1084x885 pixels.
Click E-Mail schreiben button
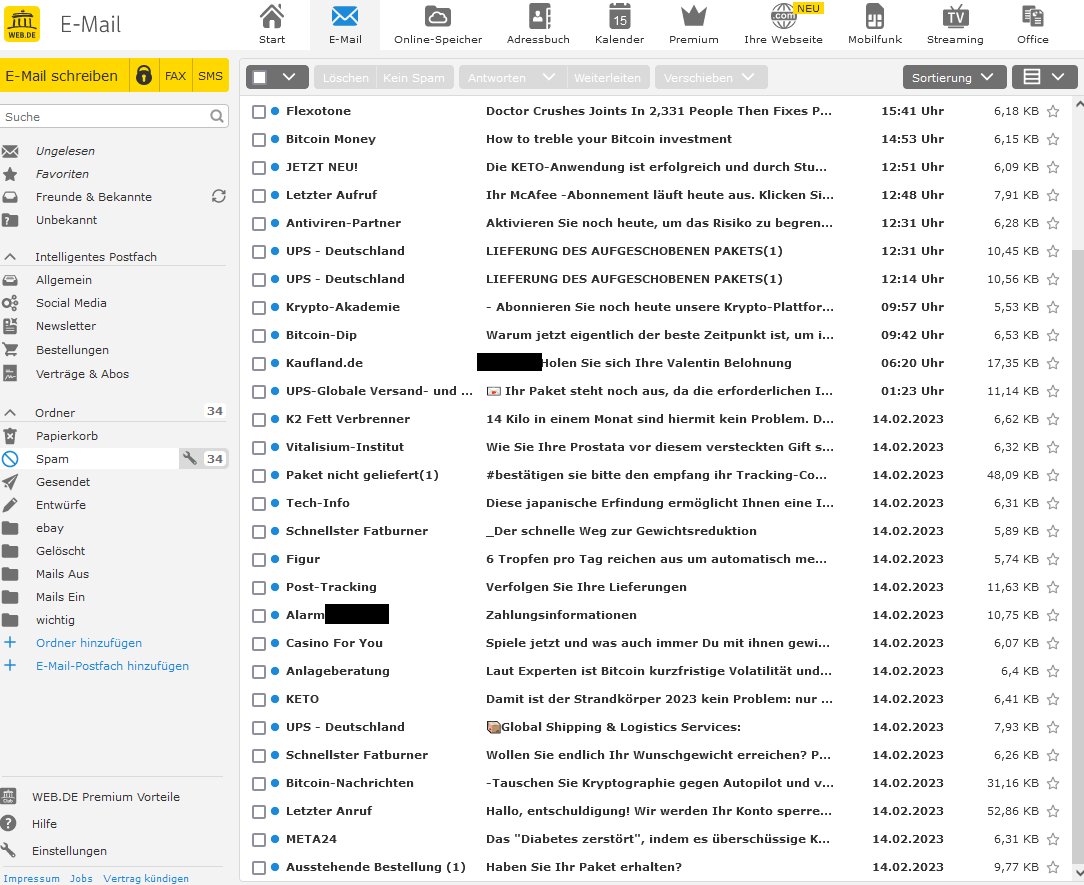(x=64, y=75)
